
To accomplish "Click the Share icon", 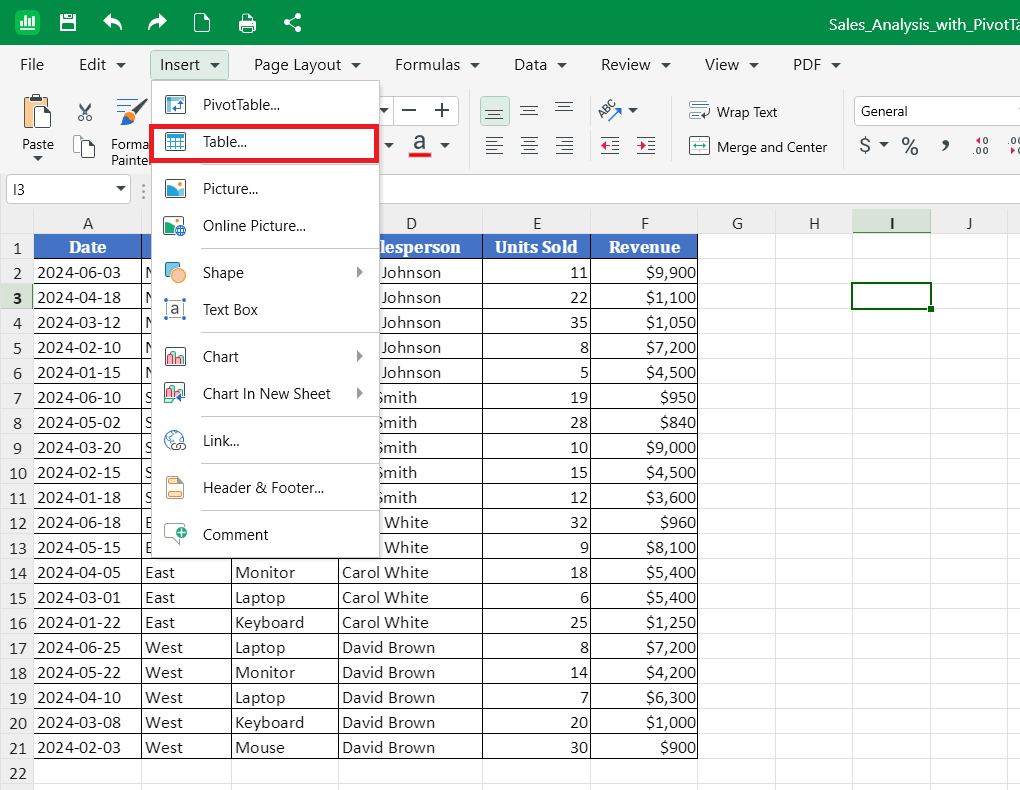I will (x=292, y=23).
